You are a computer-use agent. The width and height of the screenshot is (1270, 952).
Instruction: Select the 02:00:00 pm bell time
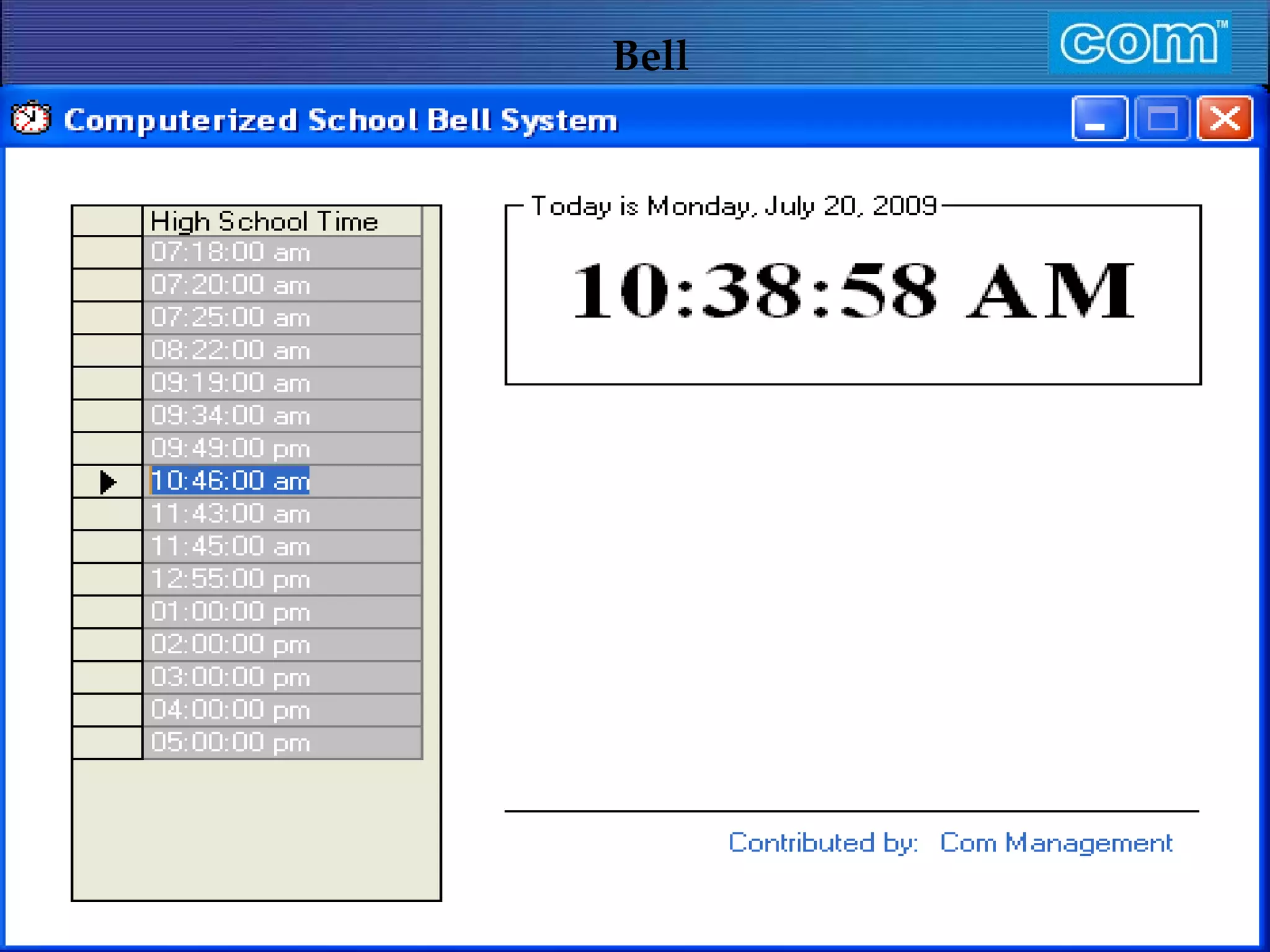(x=282, y=645)
